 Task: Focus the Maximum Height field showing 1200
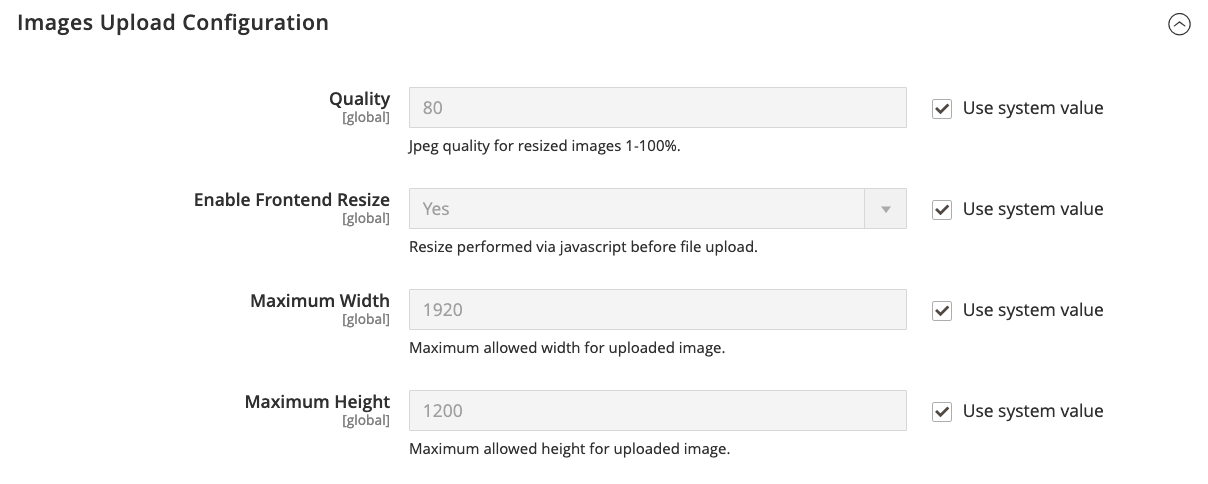(657, 411)
